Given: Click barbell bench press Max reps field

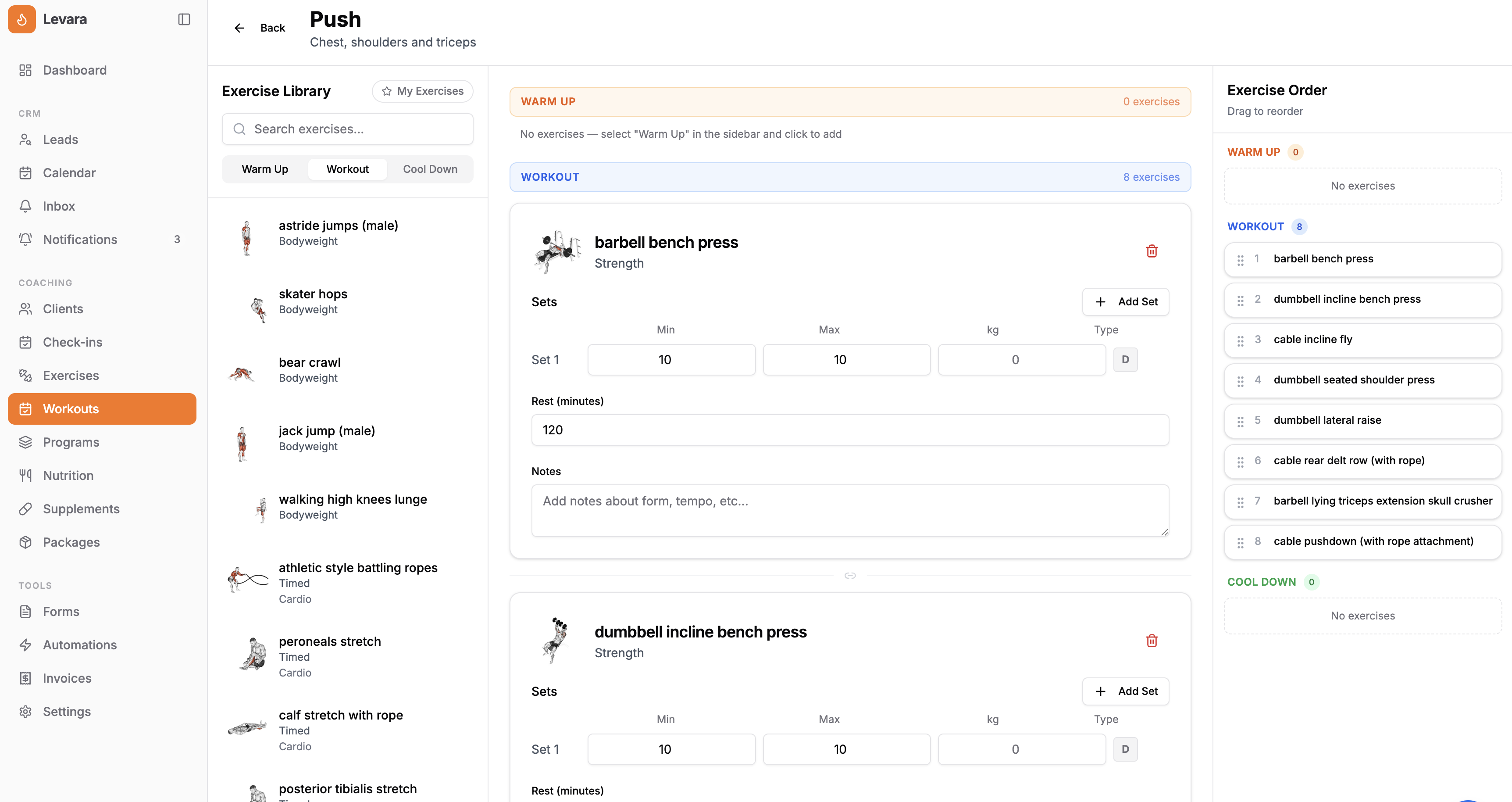Looking at the screenshot, I should [x=846, y=359].
